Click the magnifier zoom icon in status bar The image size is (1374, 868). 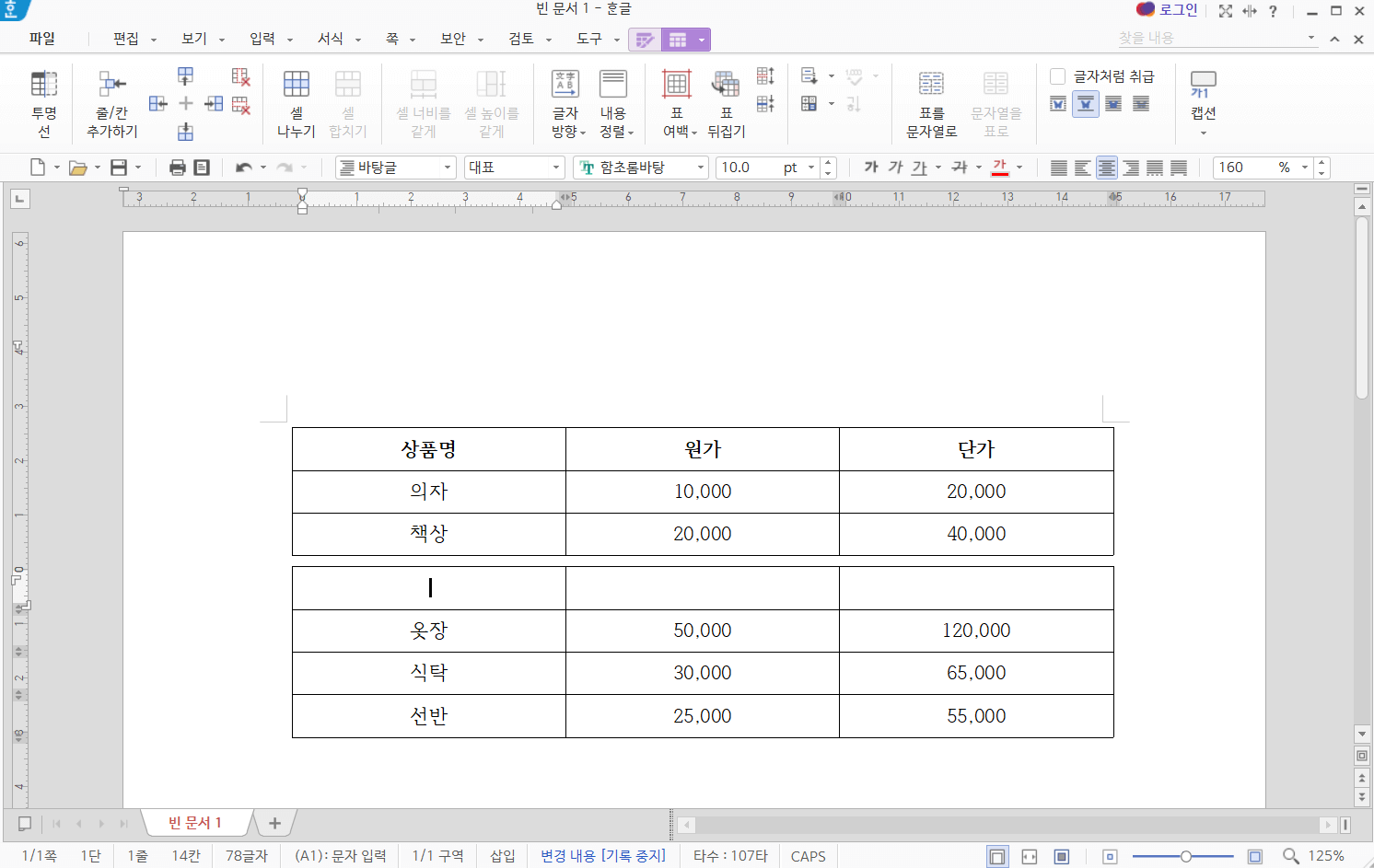(x=1291, y=856)
